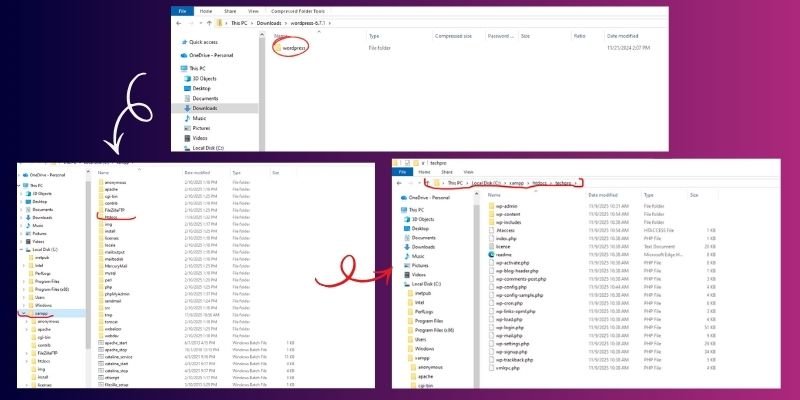Open FileZillaFTP folder in xampp file list

[x=111, y=210]
